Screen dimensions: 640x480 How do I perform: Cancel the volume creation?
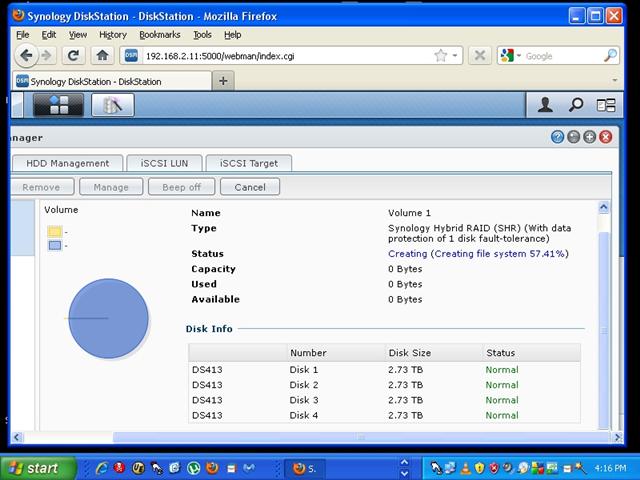pyautogui.click(x=250, y=187)
